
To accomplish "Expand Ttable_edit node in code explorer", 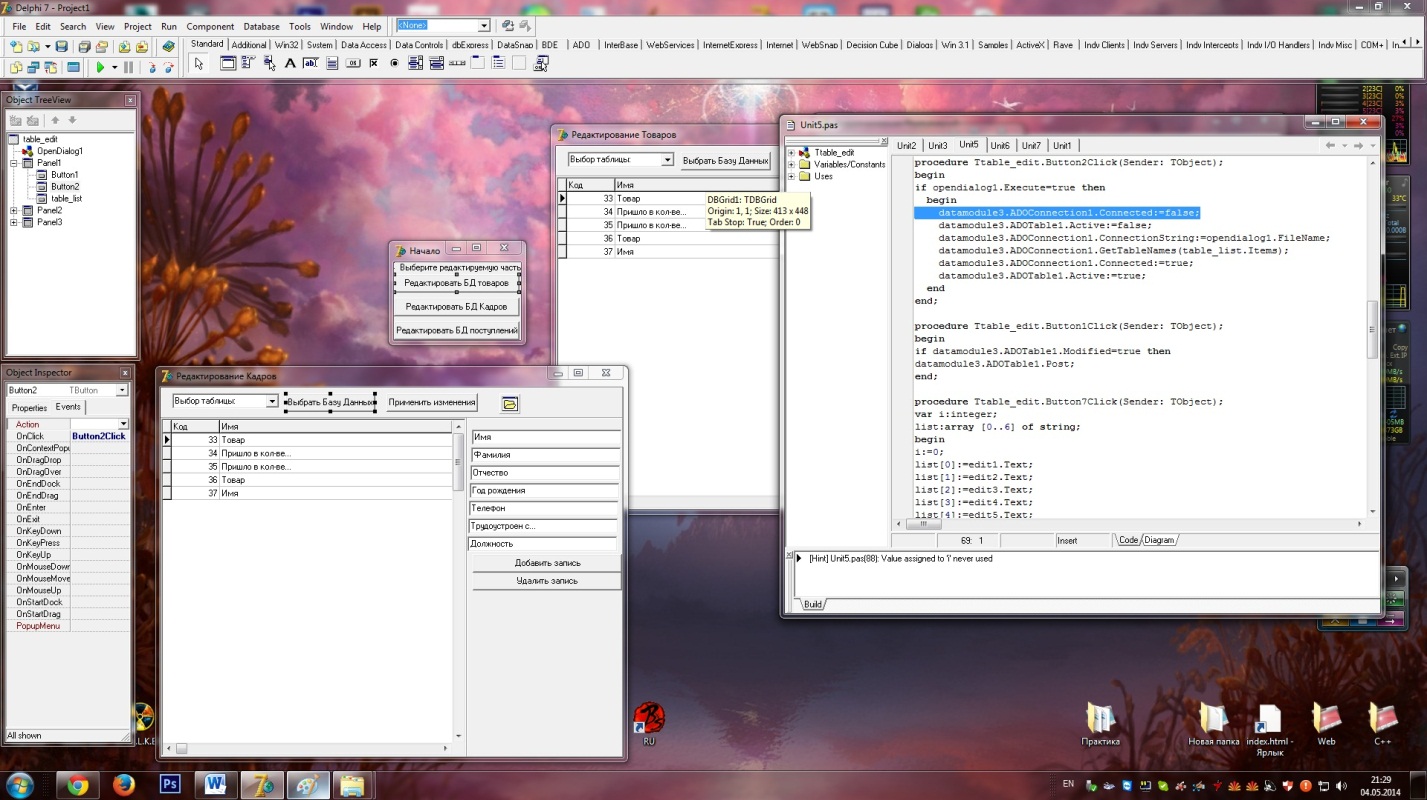I will [792, 152].
